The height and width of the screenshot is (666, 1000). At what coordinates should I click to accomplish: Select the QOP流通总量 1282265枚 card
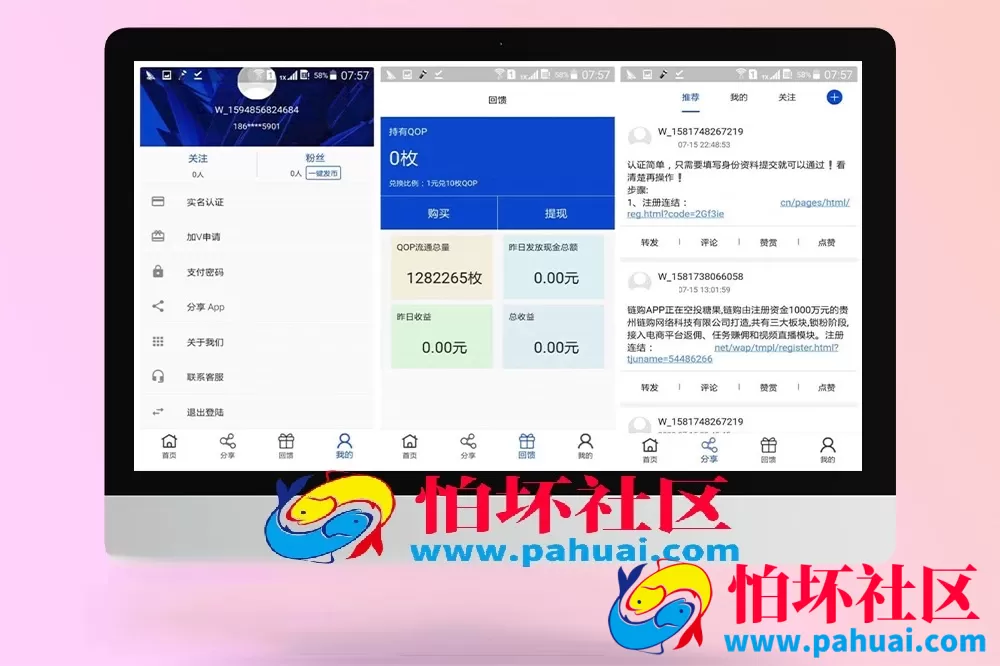point(441,267)
